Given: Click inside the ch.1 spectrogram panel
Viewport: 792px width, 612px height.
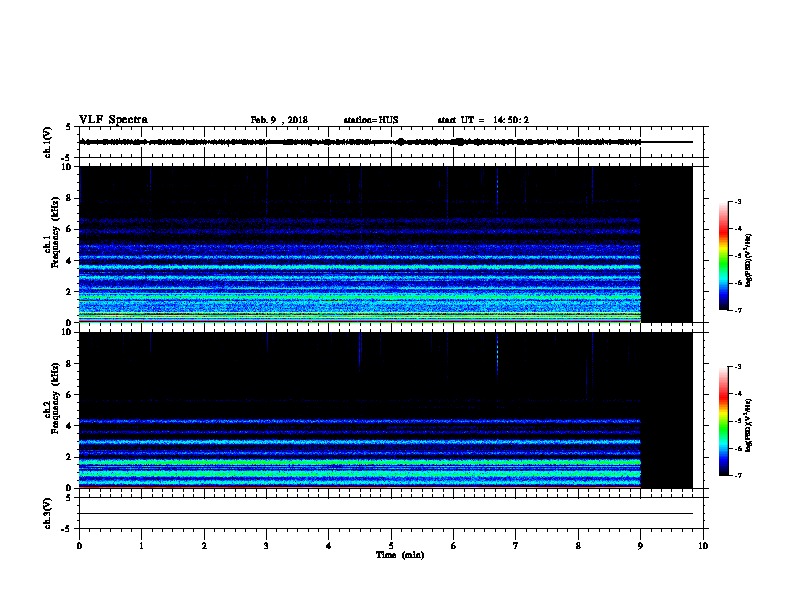Looking at the screenshot, I should pyautogui.click(x=386, y=244).
